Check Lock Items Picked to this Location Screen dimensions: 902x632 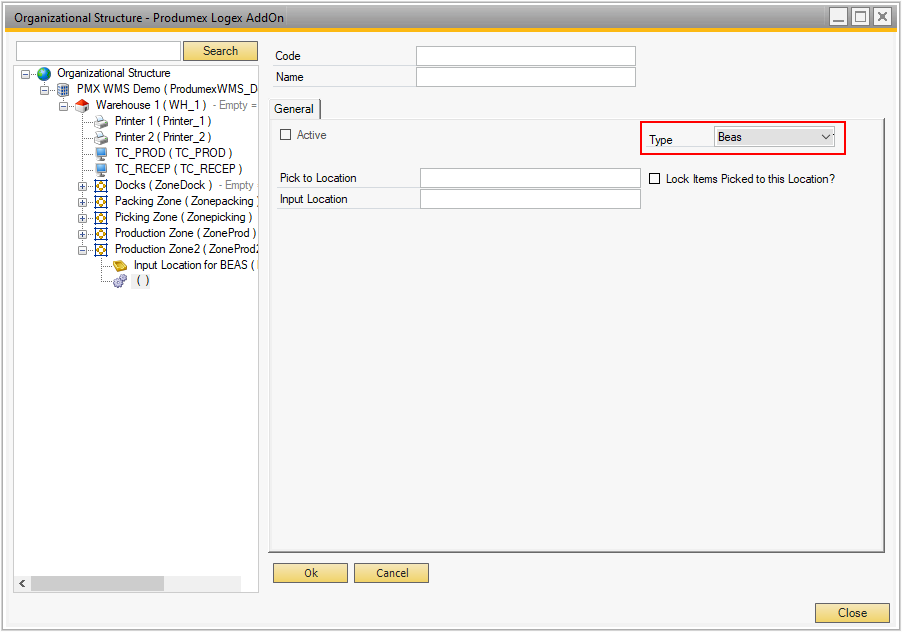click(655, 179)
